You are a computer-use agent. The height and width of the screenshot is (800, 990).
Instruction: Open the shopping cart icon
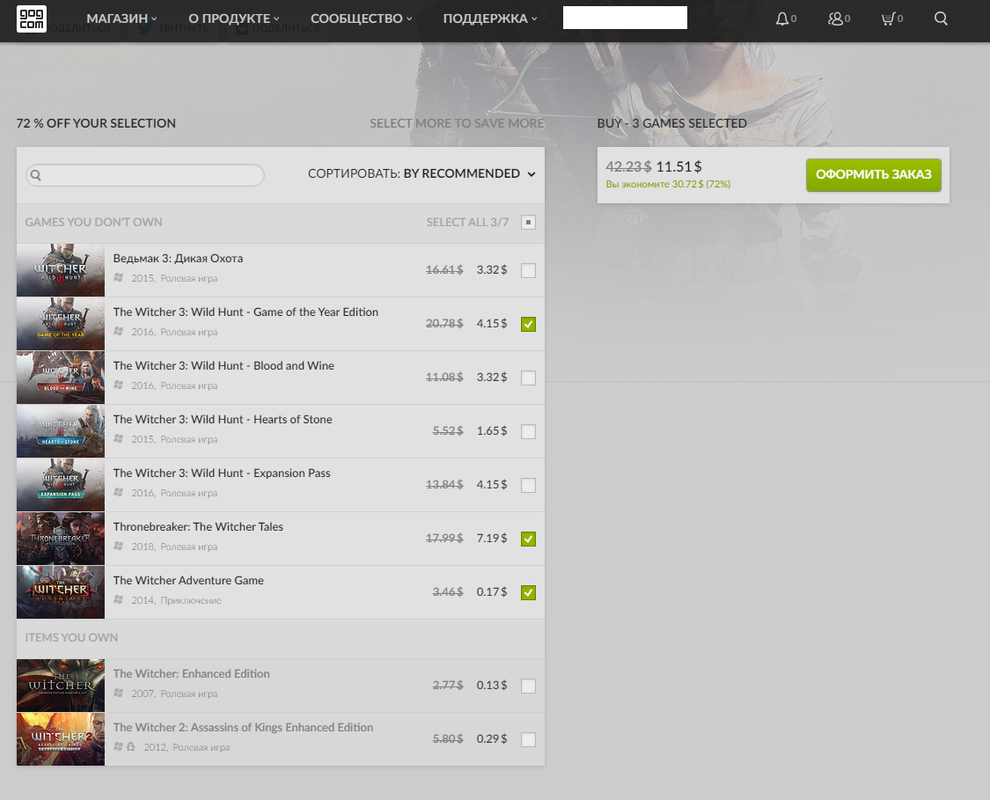coord(888,19)
